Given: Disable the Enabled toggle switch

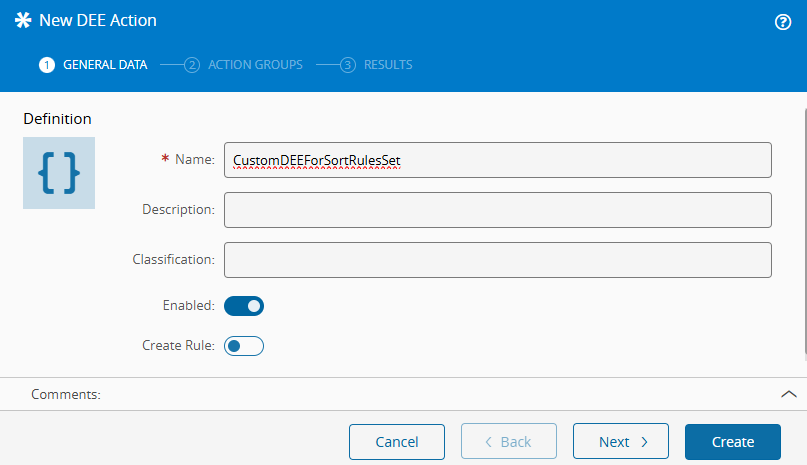Looking at the screenshot, I should (244, 306).
